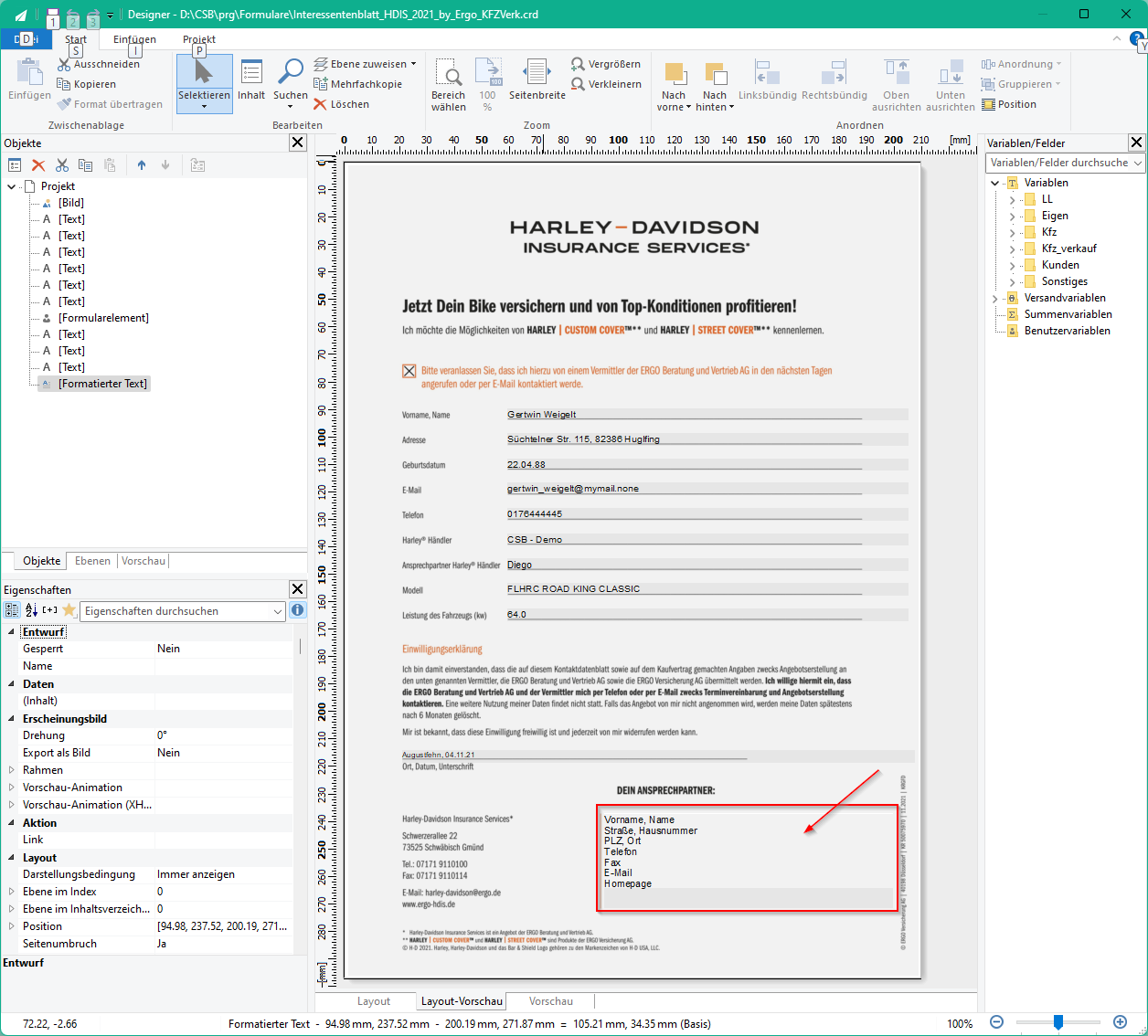Screen dimensions: 1148x1036
Task: Zoom out with status bar minus icon
Action: (x=997, y=1023)
